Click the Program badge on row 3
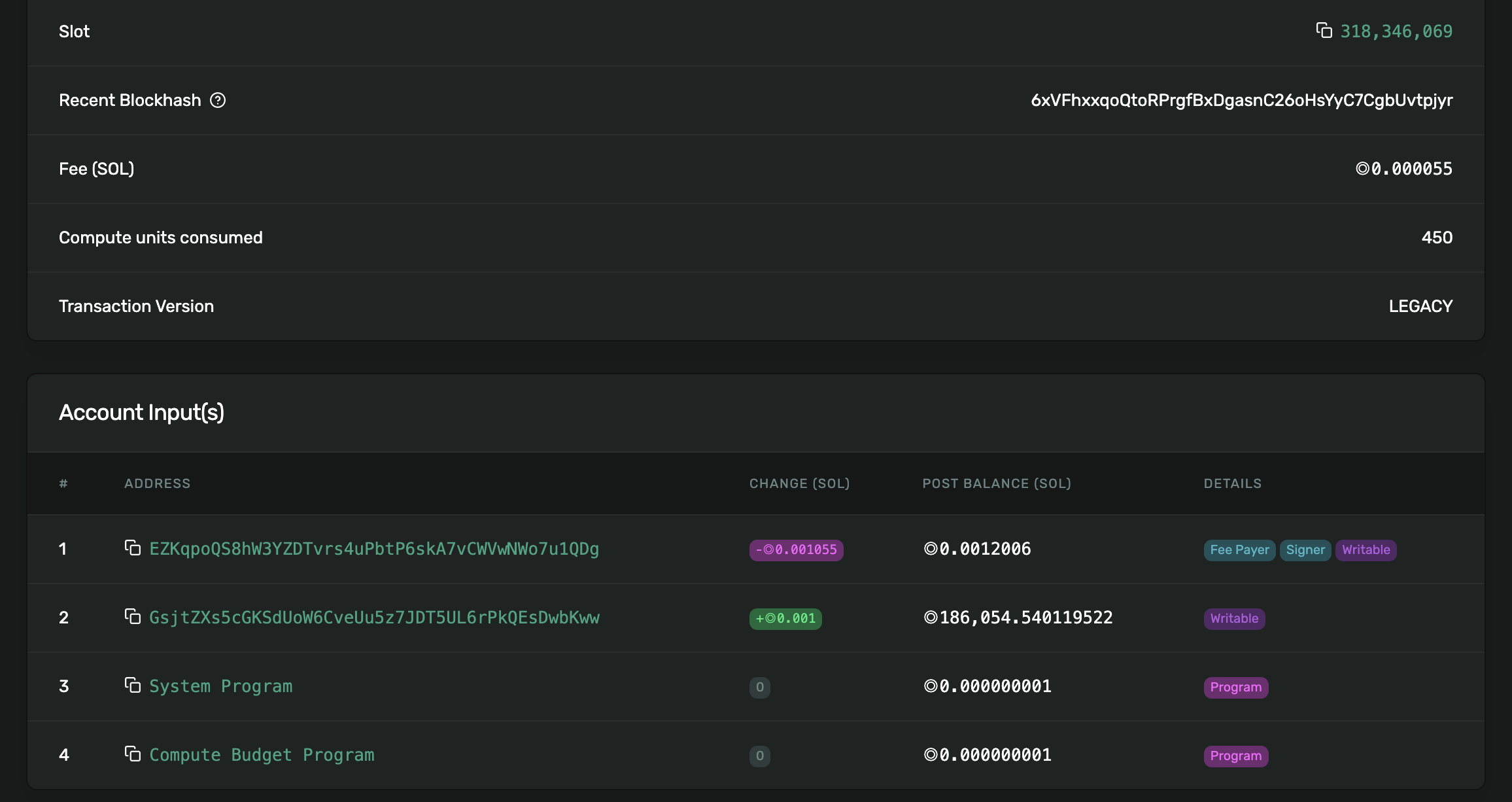This screenshot has width=1512, height=802. coord(1235,688)
